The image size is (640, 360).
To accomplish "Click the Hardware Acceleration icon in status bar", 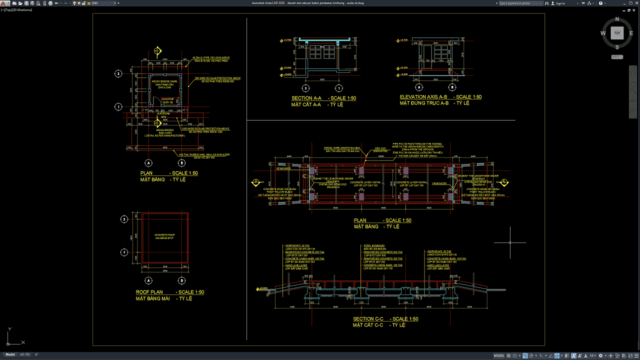I will pyautogui.click(x=623, y=356).
